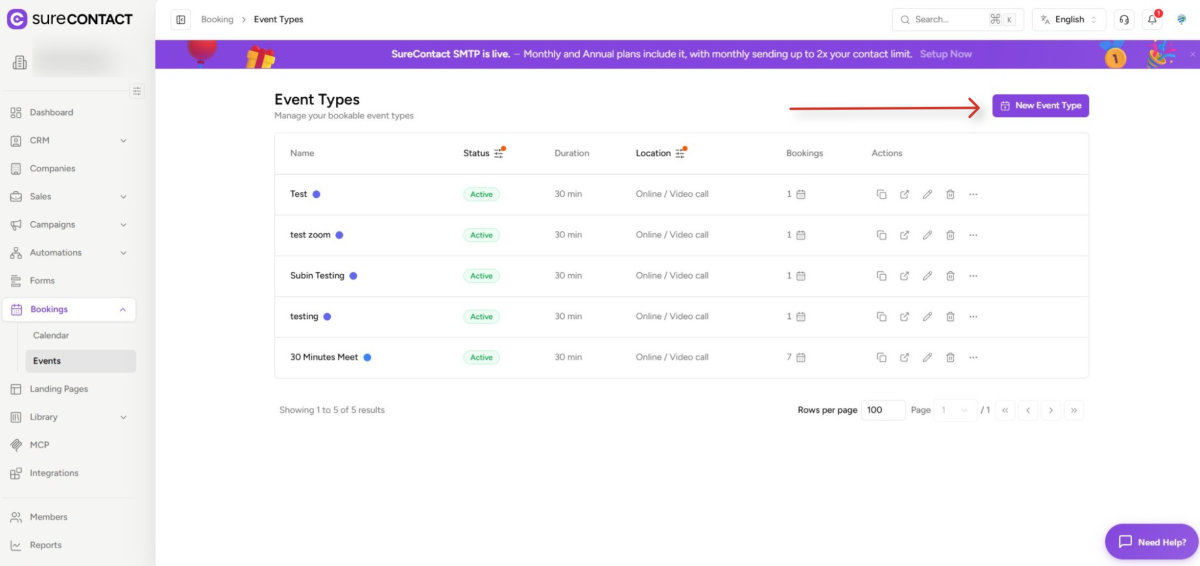
Task: Delete the Subin Testing event
Action: (x=950, y=276)
